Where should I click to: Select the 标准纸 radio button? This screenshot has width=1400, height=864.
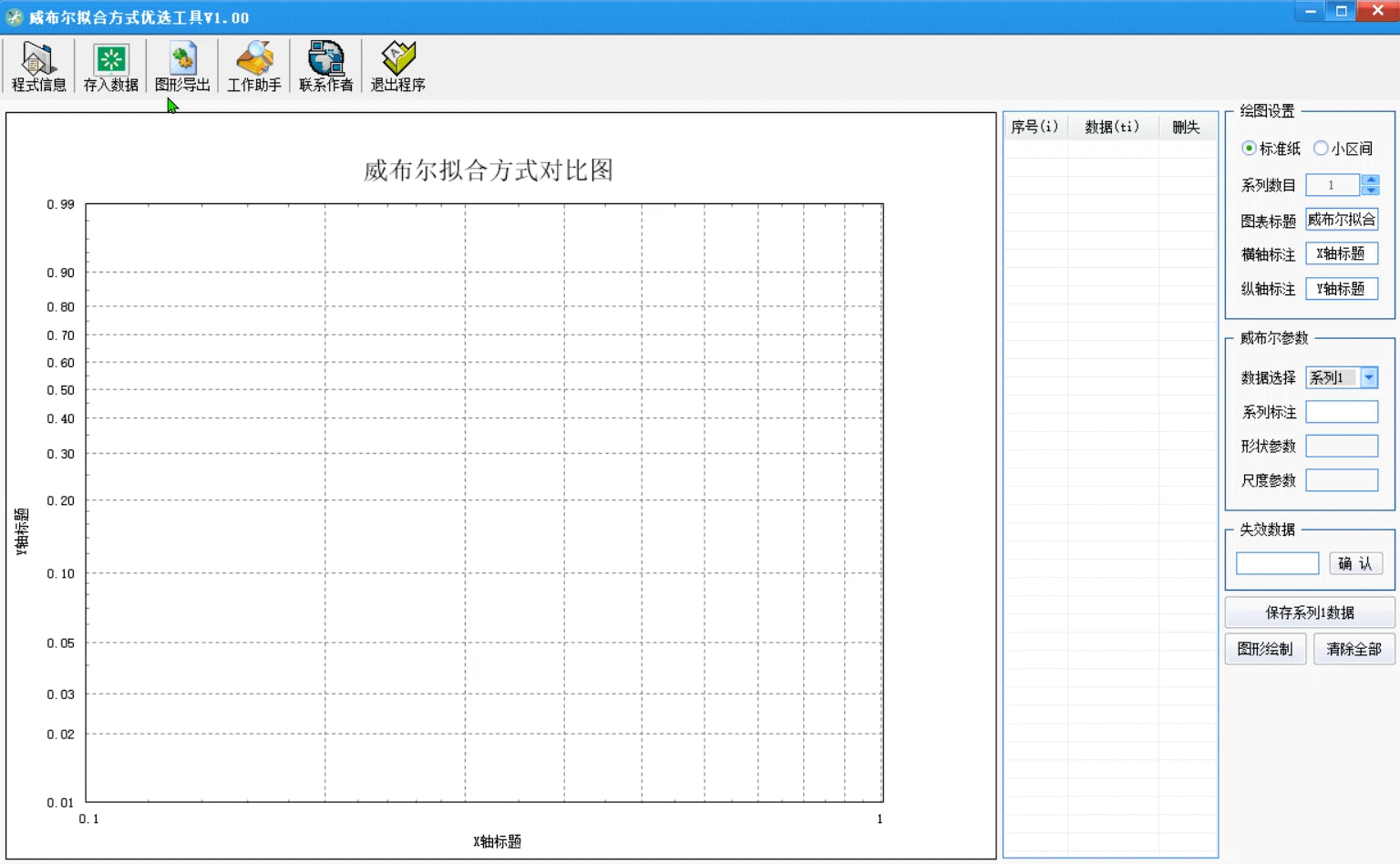(x=1248, y=148)
